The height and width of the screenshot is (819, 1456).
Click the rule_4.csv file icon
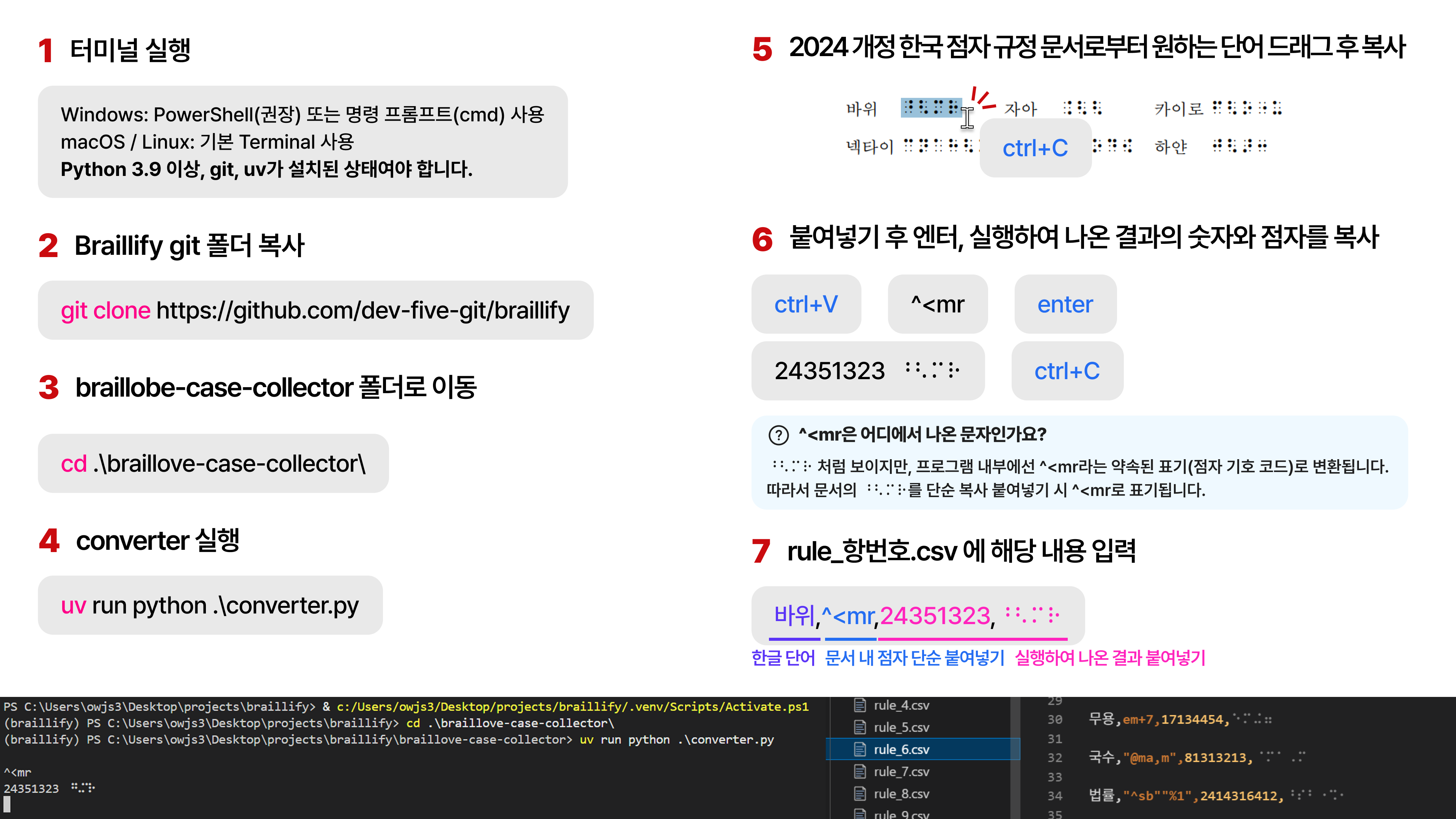(860, 705)
